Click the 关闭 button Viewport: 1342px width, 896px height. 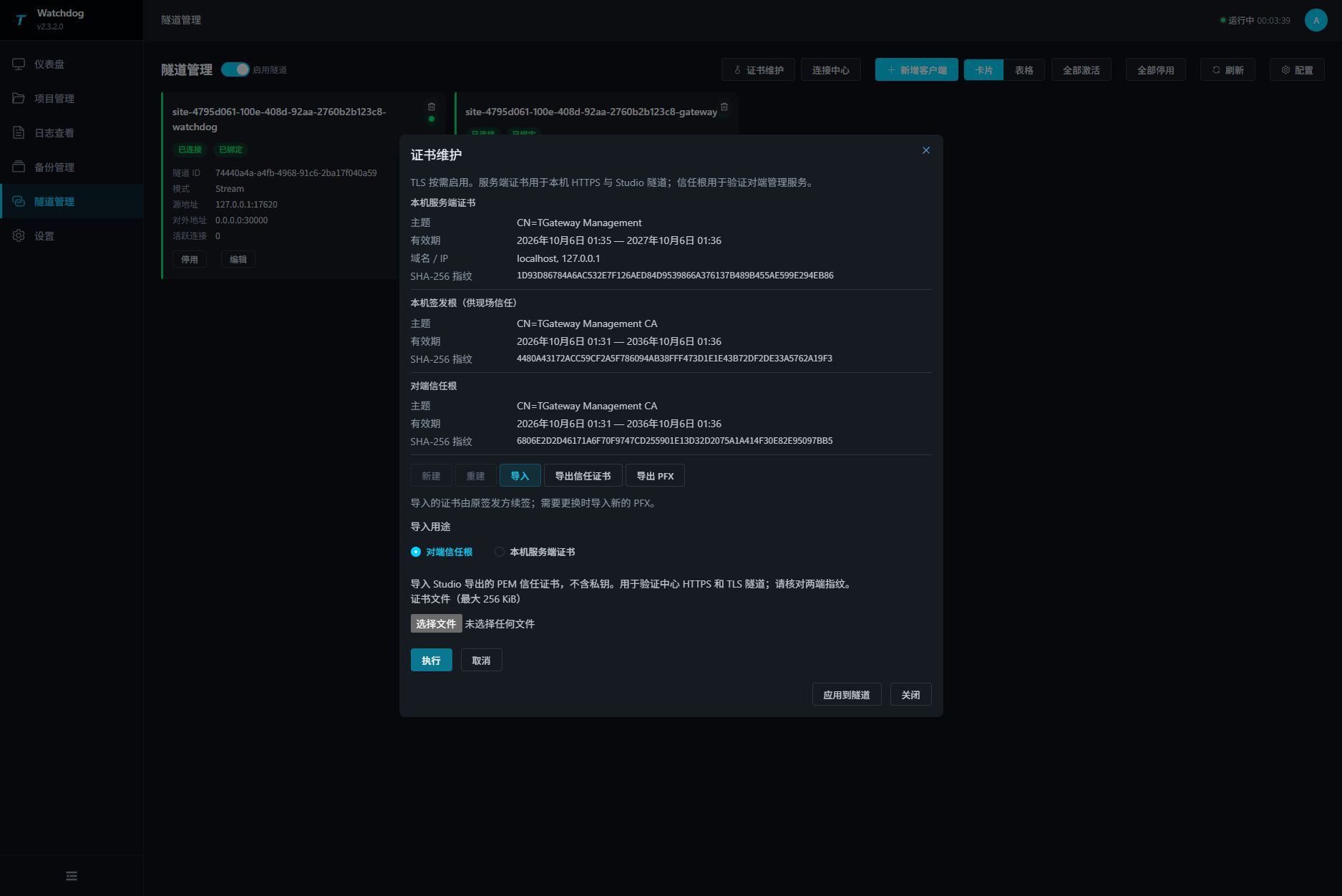click(911, 695)
